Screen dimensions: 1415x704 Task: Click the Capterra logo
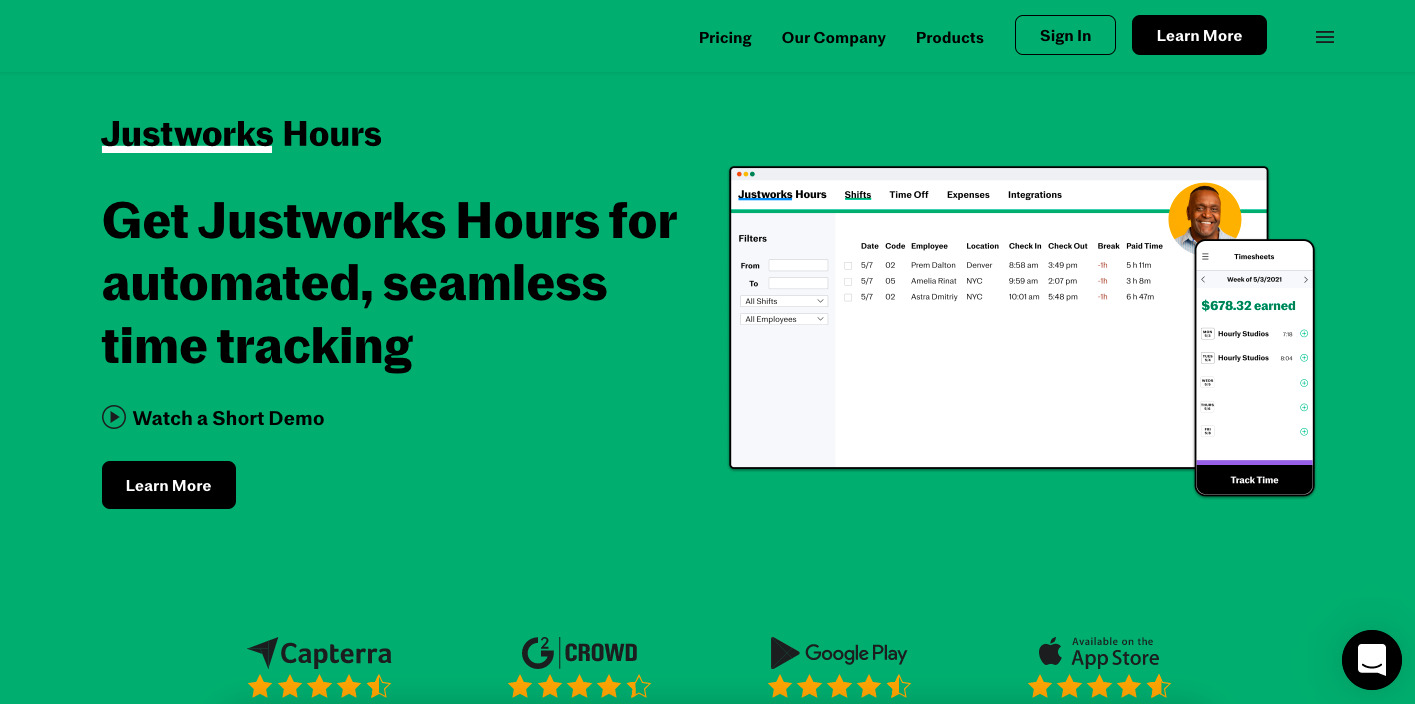pyautogui.click(x=319, y=654)
